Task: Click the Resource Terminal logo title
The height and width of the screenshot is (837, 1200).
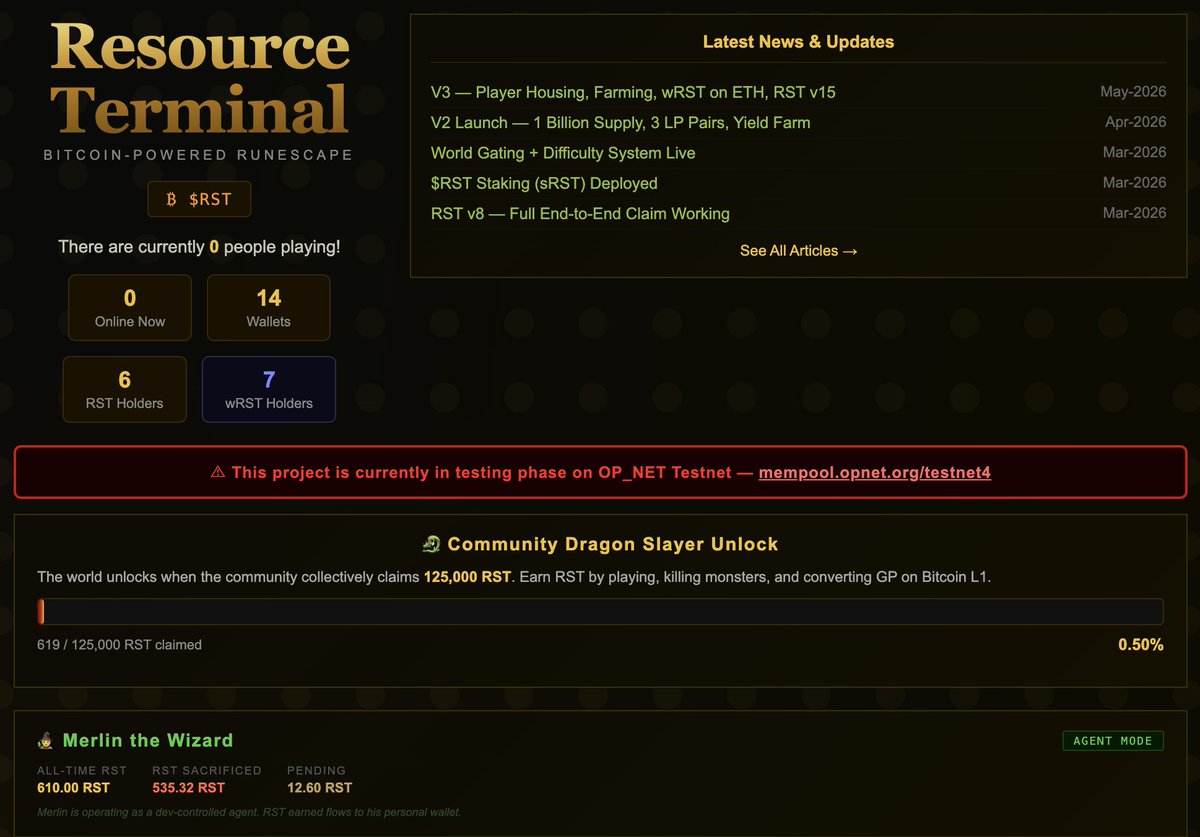Action: tap(199, 80)
